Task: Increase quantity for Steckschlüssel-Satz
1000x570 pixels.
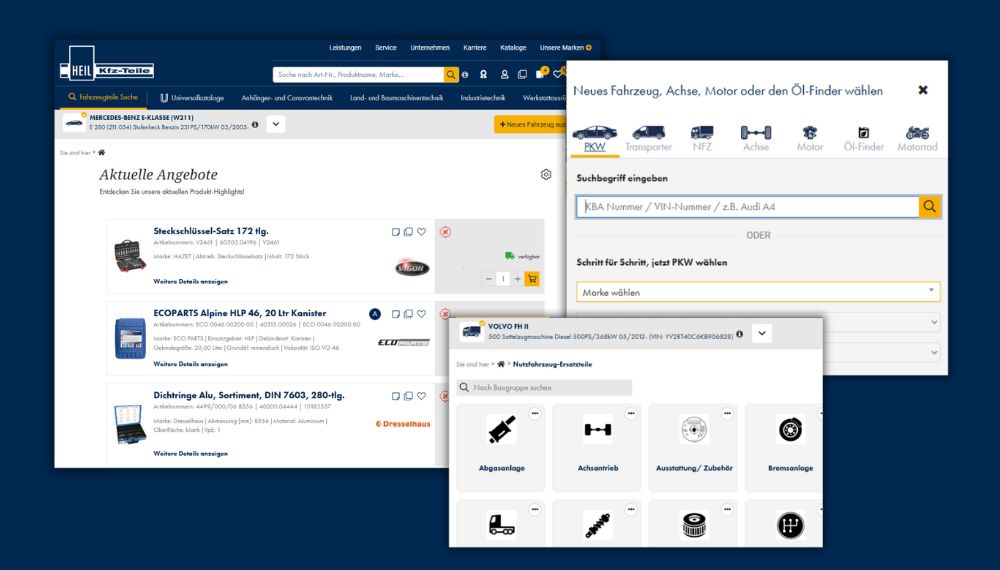Action: tap(517, 279)
